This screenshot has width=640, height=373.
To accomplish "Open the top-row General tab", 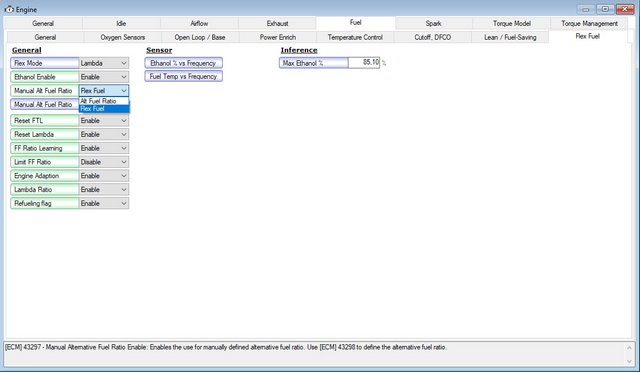I will pyautogui.click(x=43, y=23).
